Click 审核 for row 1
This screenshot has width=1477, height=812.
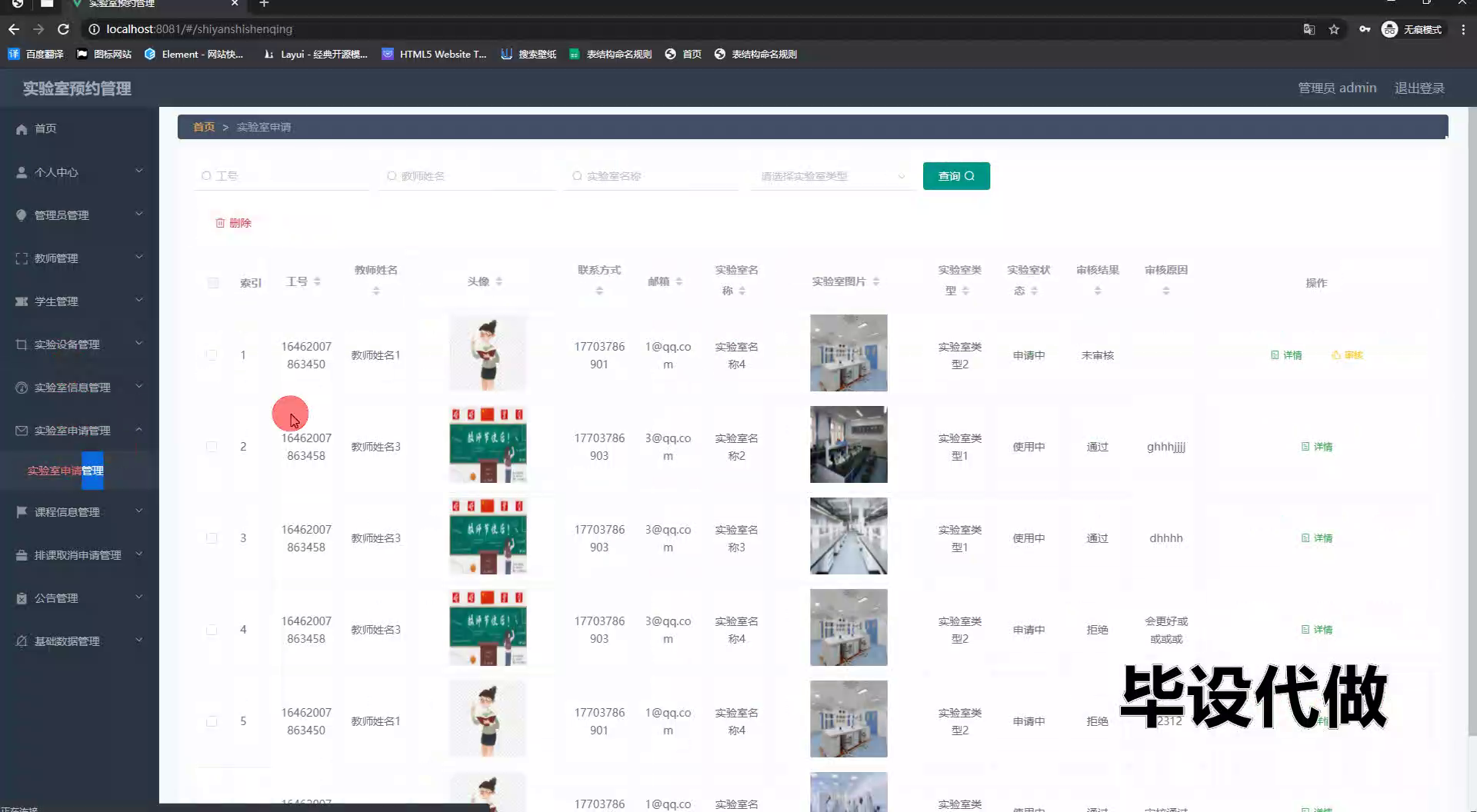coord(1347,355)
